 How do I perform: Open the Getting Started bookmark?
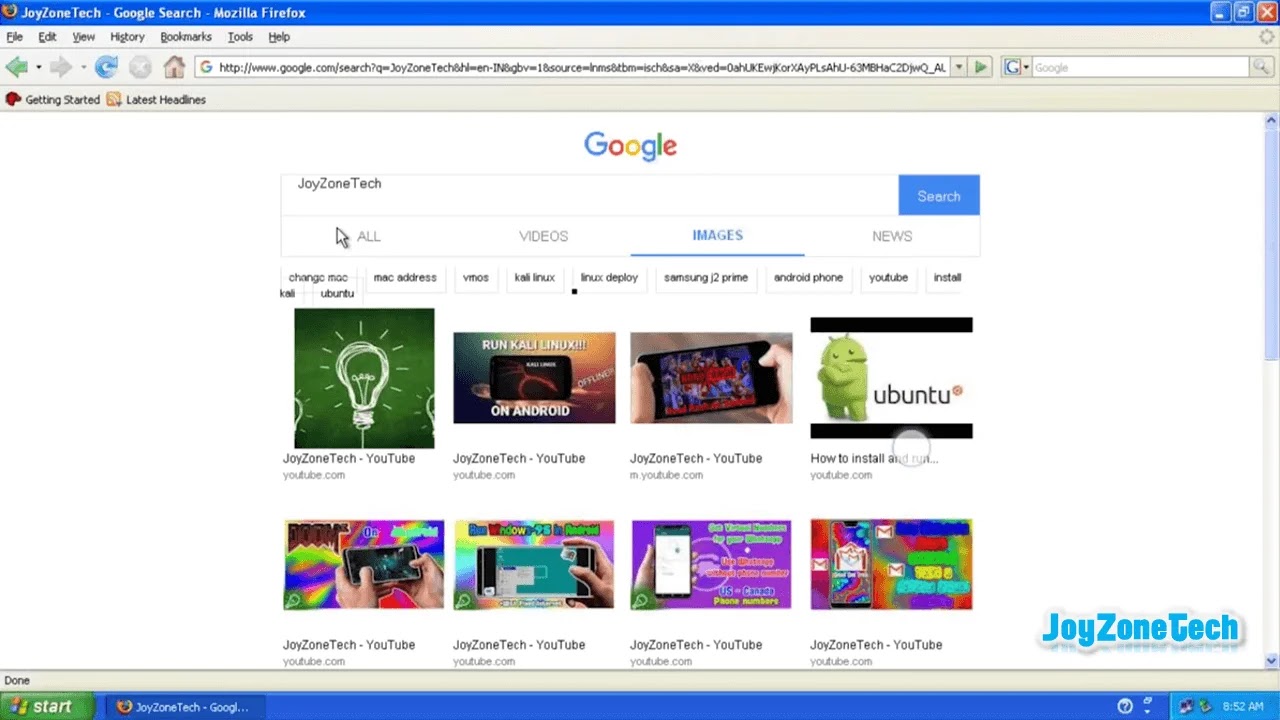pyautogui.click(x=53, y=100)
